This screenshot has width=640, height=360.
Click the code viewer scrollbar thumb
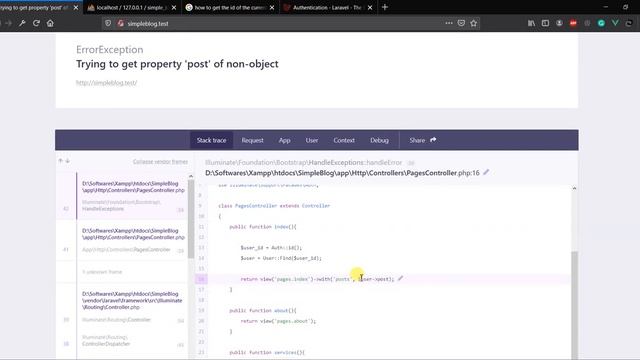tap(574, 305)
